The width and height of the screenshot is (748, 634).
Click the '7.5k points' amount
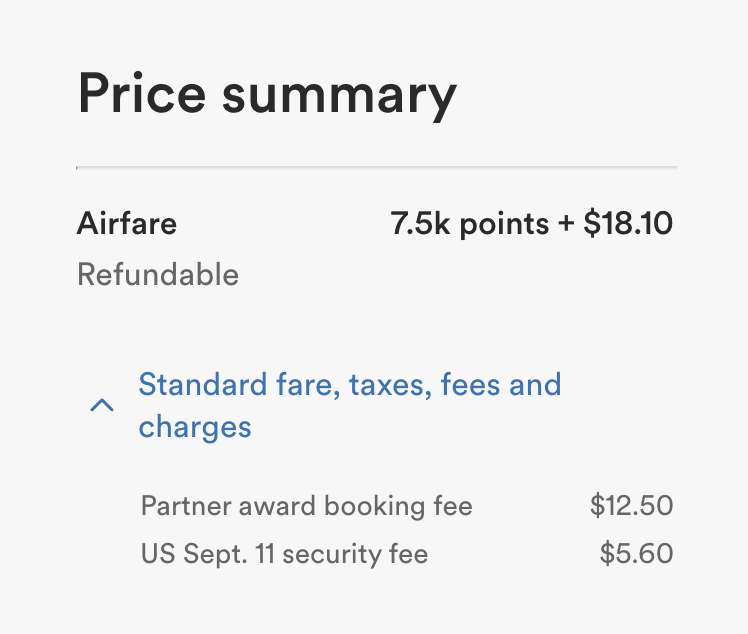(469, 223)
